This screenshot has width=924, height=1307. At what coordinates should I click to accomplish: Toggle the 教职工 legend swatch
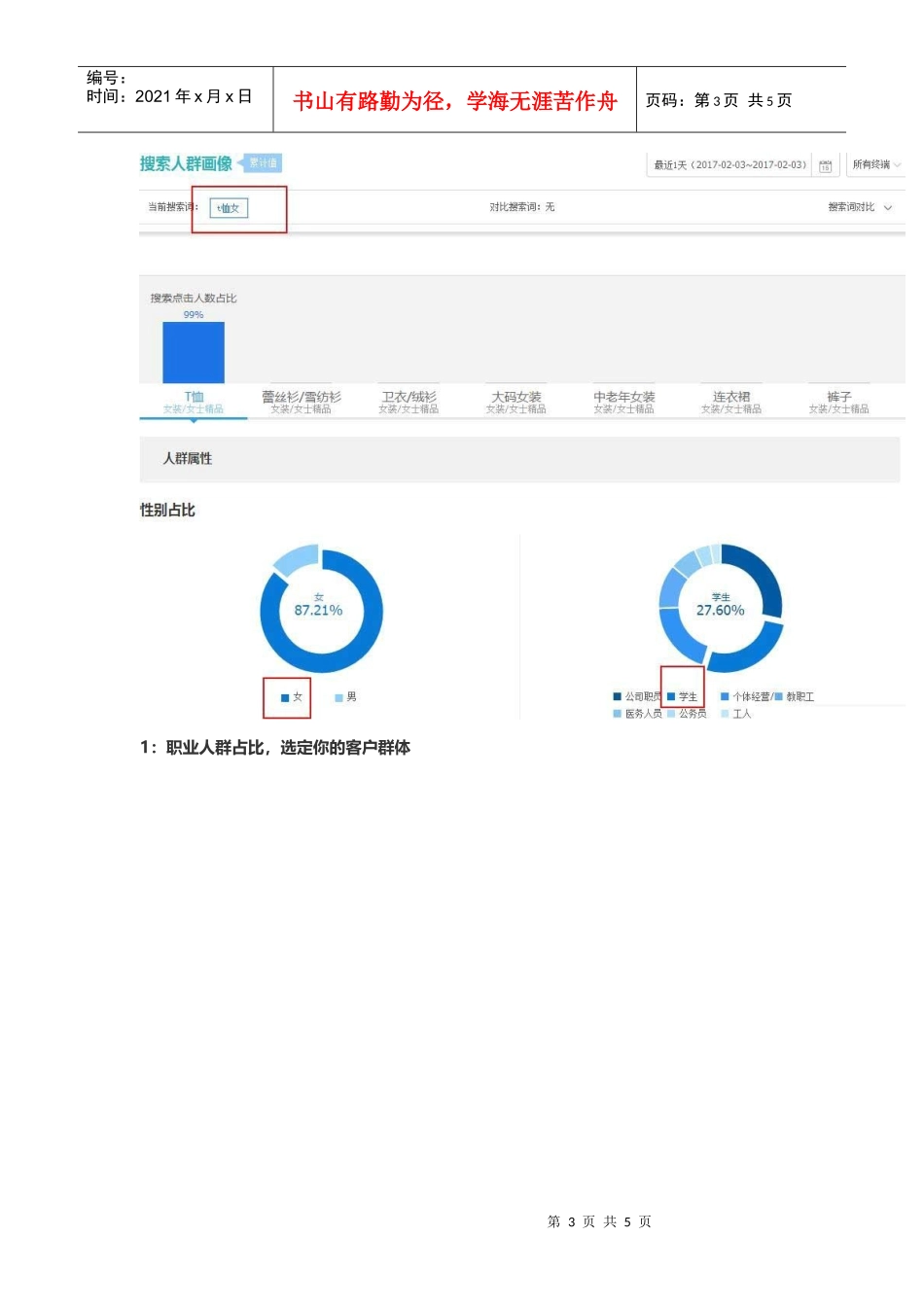tap(779, 697)
